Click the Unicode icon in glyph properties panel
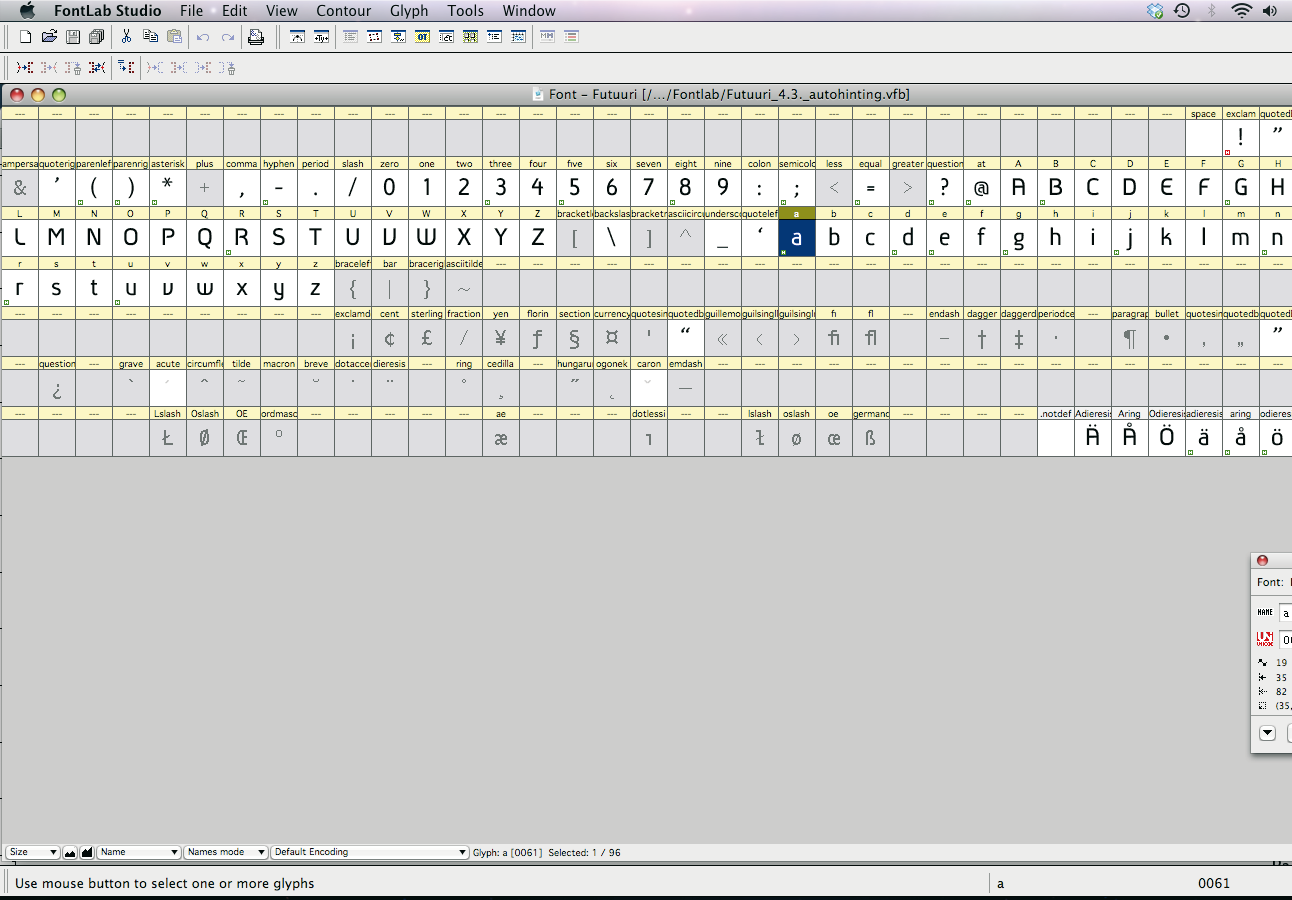 (1265, 639)
